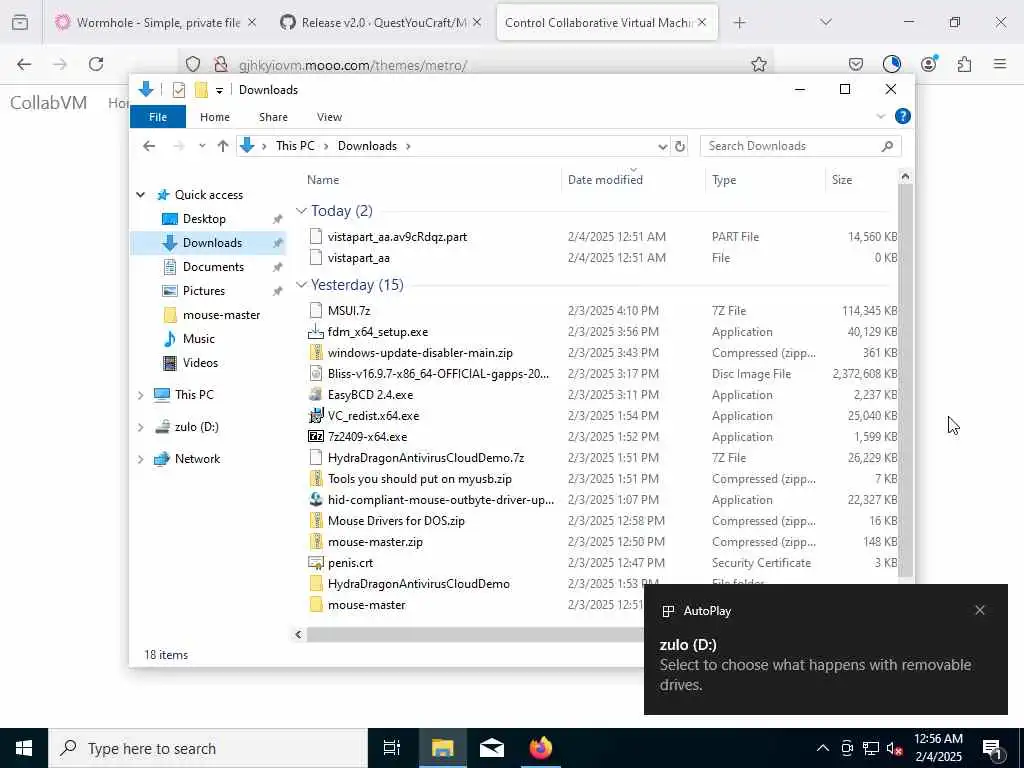Viewport: 1024px width, 768px height.
Task: Expand This PC in navigation pane
Action: coord(140,394)
